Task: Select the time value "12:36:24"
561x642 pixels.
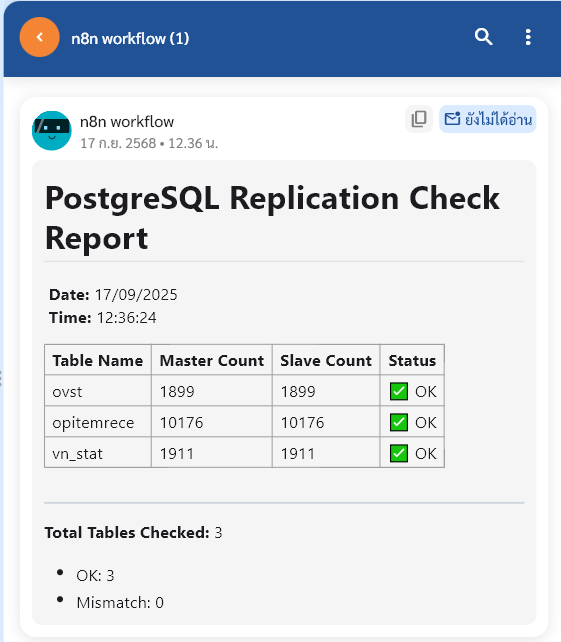Action: click(127, 318)
